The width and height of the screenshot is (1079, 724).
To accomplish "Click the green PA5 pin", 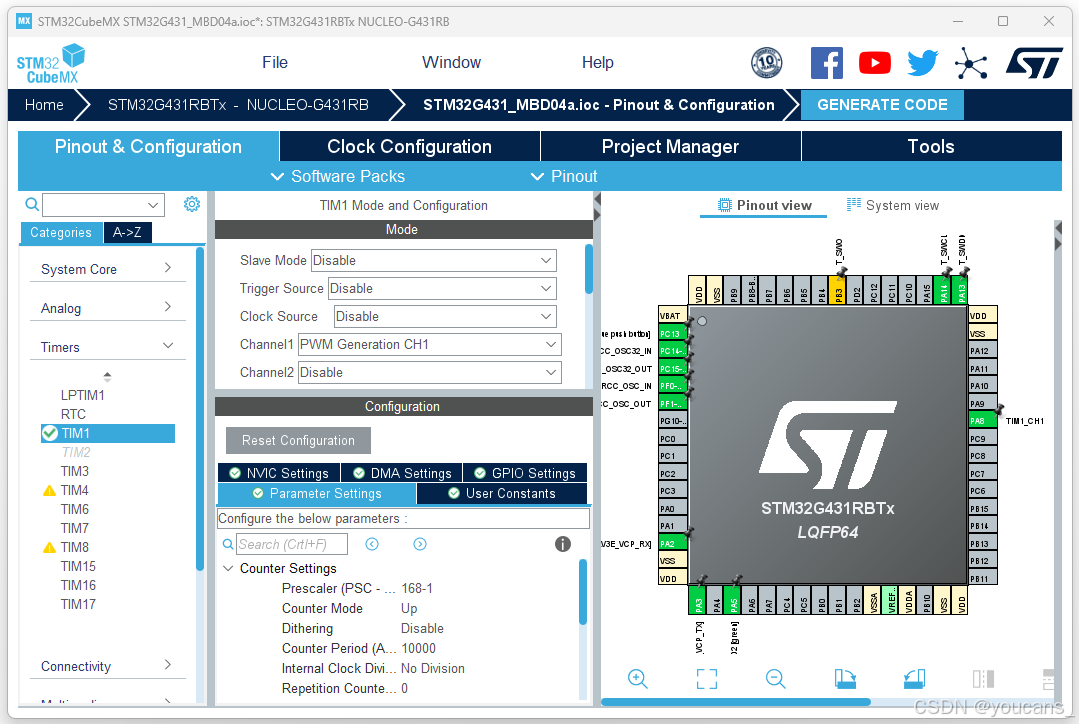I will click(x=733, y=600).
